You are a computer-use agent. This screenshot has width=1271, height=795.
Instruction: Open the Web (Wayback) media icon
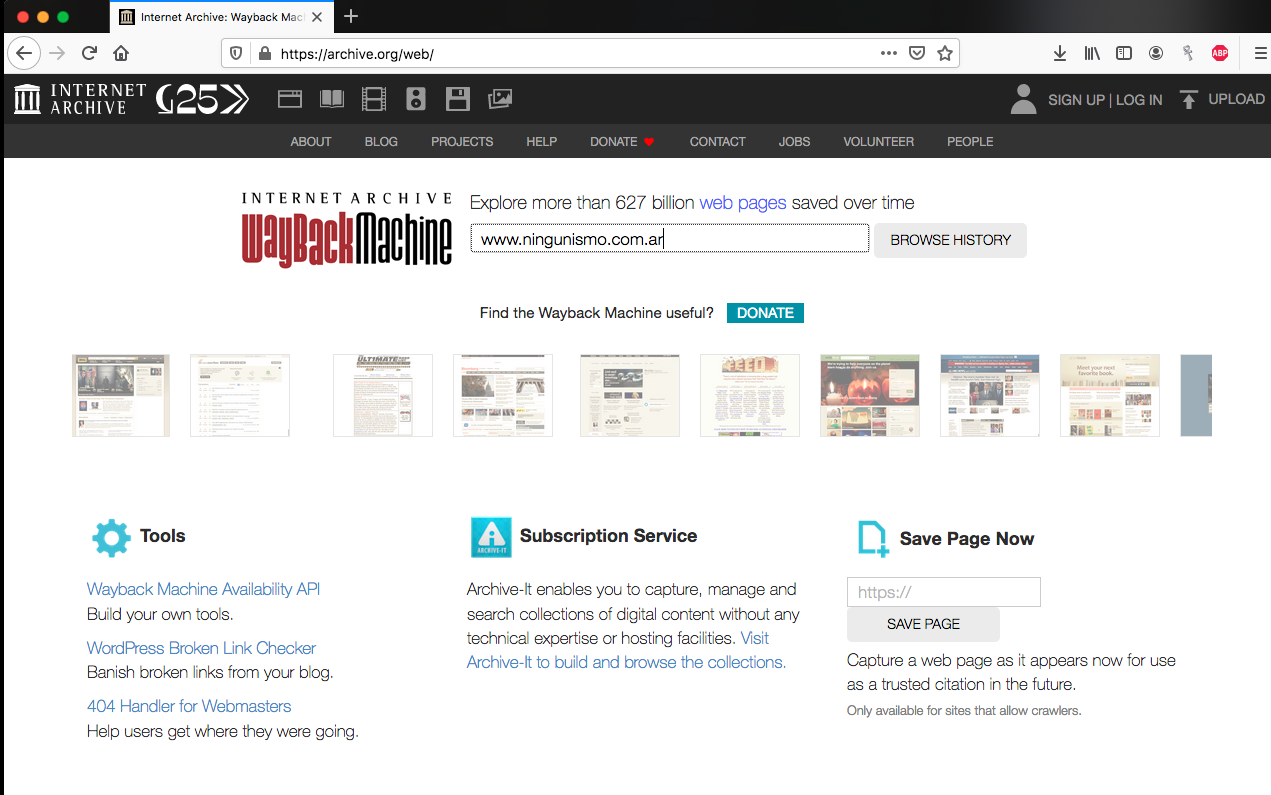(290, 99)
